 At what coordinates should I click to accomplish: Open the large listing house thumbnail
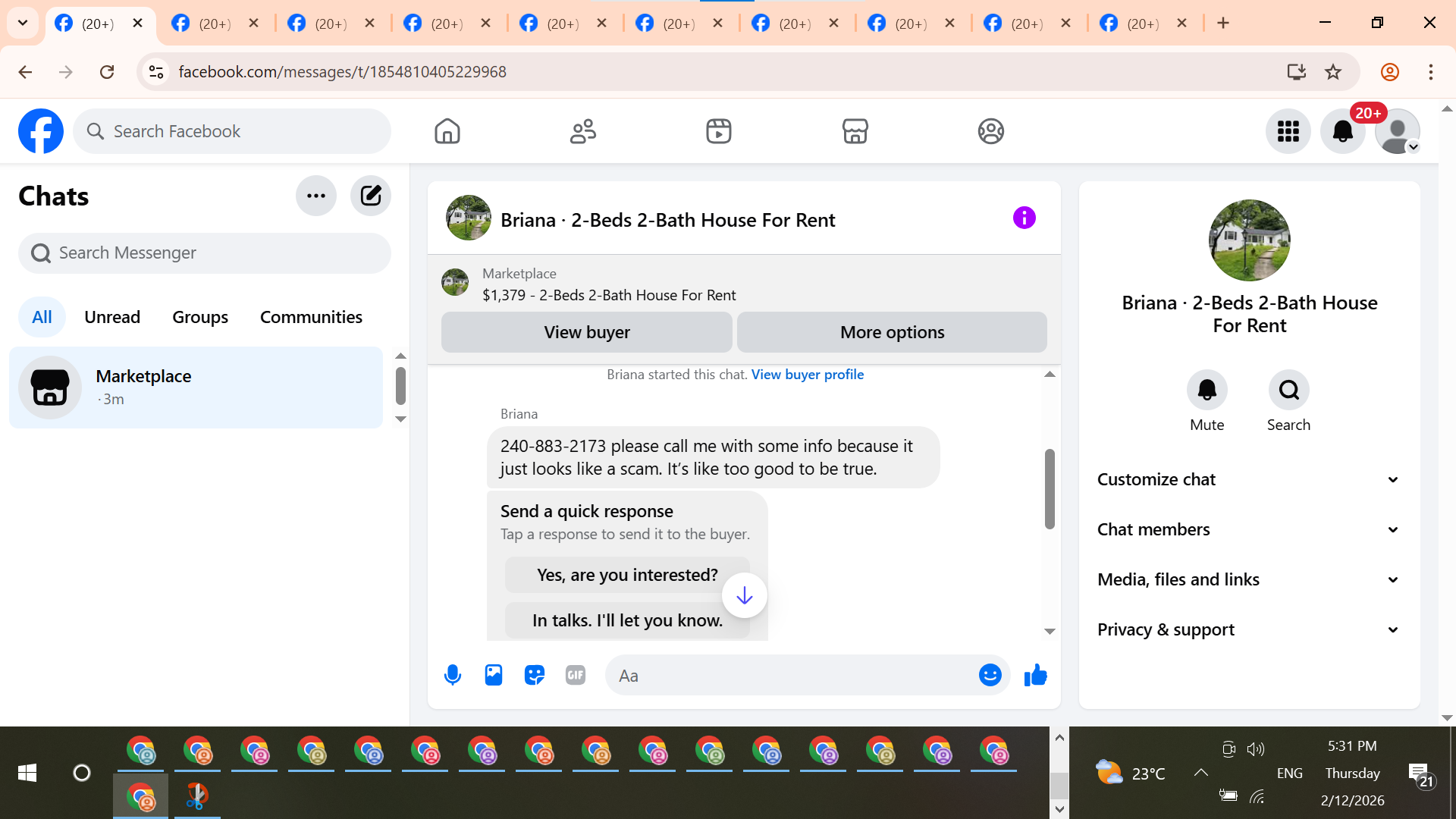coord(1250,240)
